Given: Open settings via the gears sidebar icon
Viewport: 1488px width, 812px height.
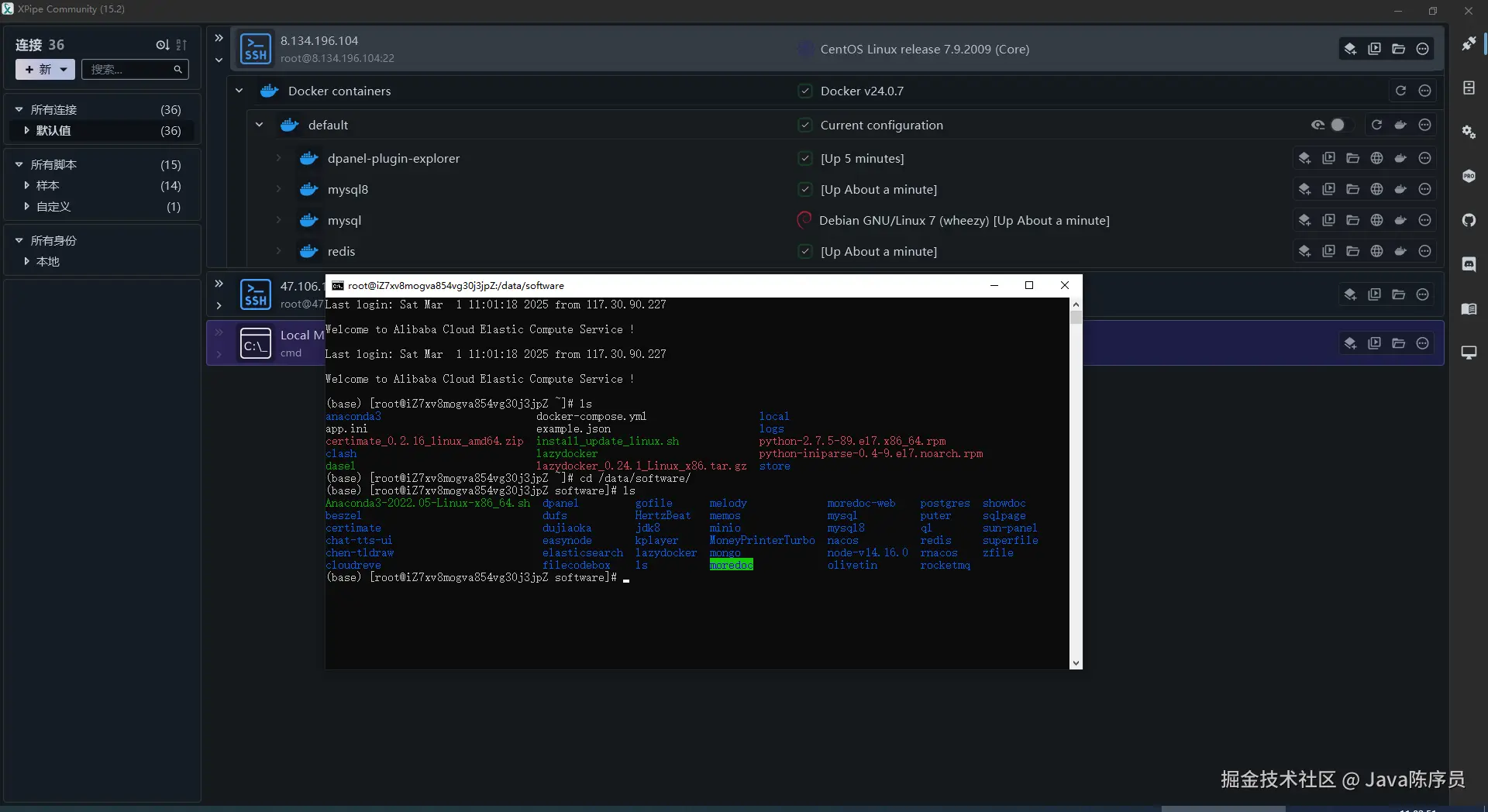Looking at the screenshot, I should pos(1469,132).
